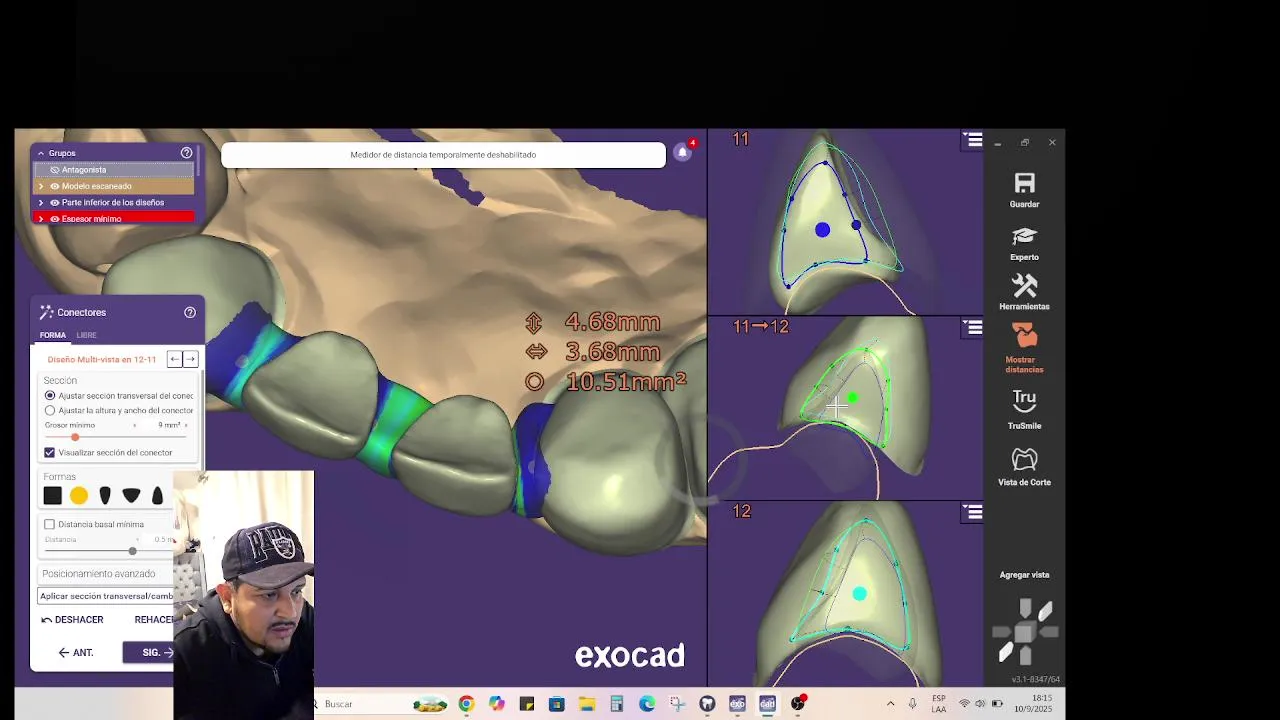
Task: Click the Guardar save icon
Action: click(x=1024, y=184)
